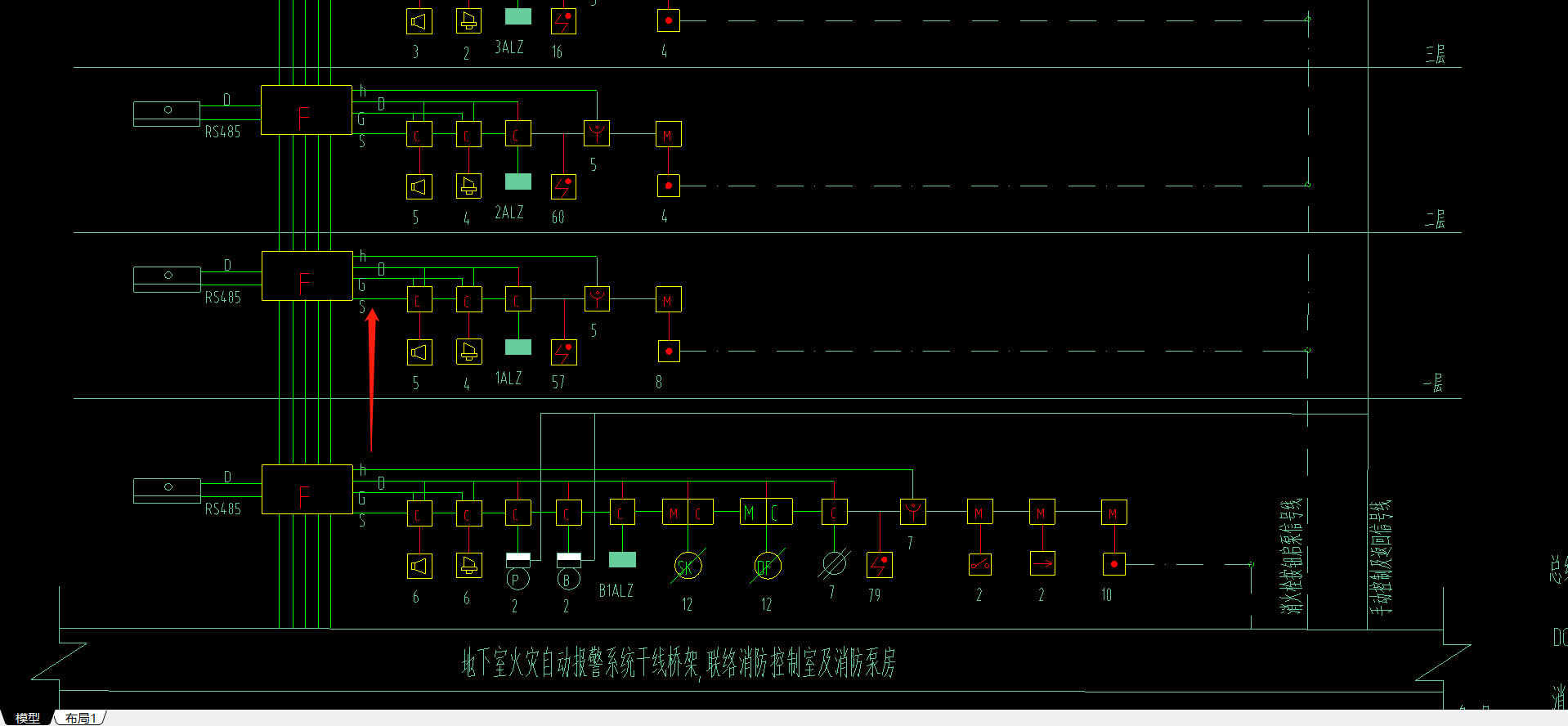1568x726 pixels.
Task: Click the circled B symbol
Action: pyautogui.click(x=568, y=580)
